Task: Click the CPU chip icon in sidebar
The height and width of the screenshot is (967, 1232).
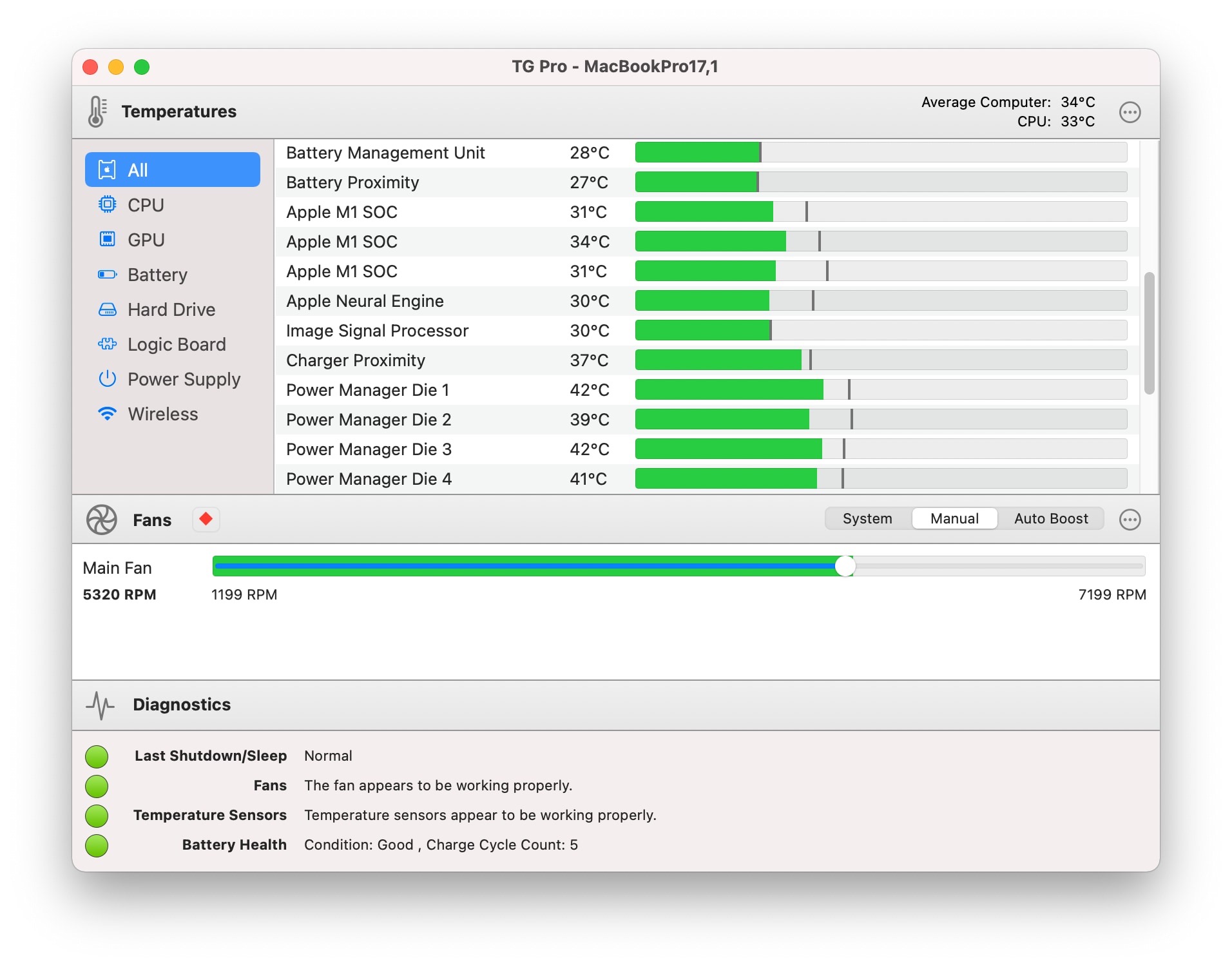Action: point(107,205)
